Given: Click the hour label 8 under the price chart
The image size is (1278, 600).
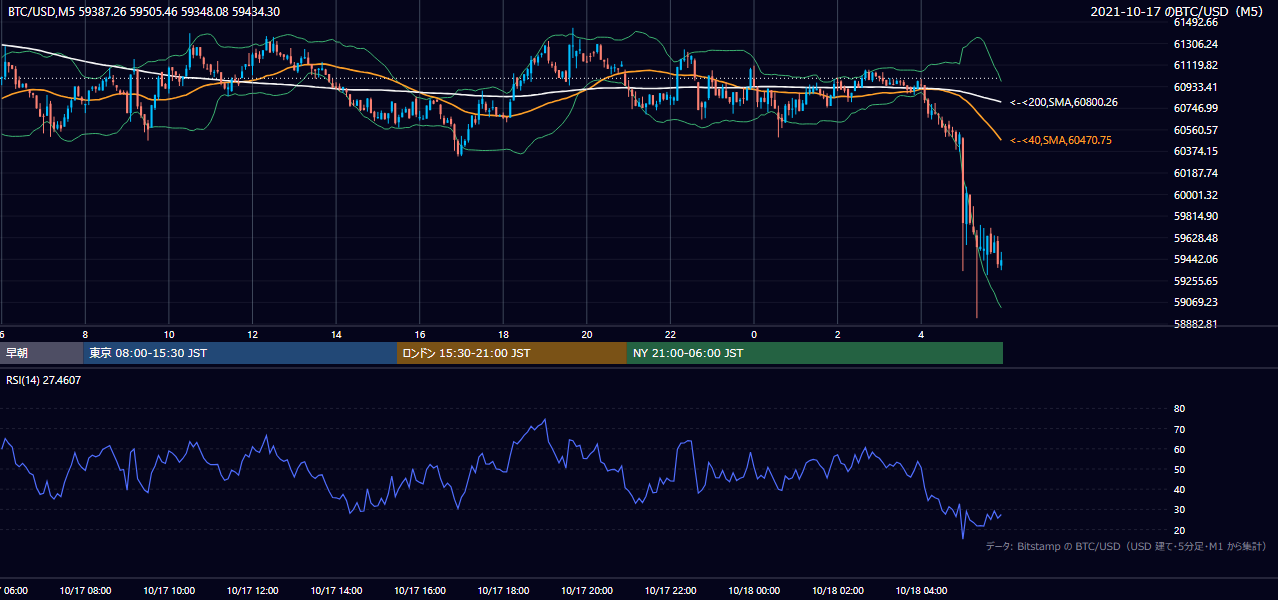Looking at the screenshot, I should point(85,334).
